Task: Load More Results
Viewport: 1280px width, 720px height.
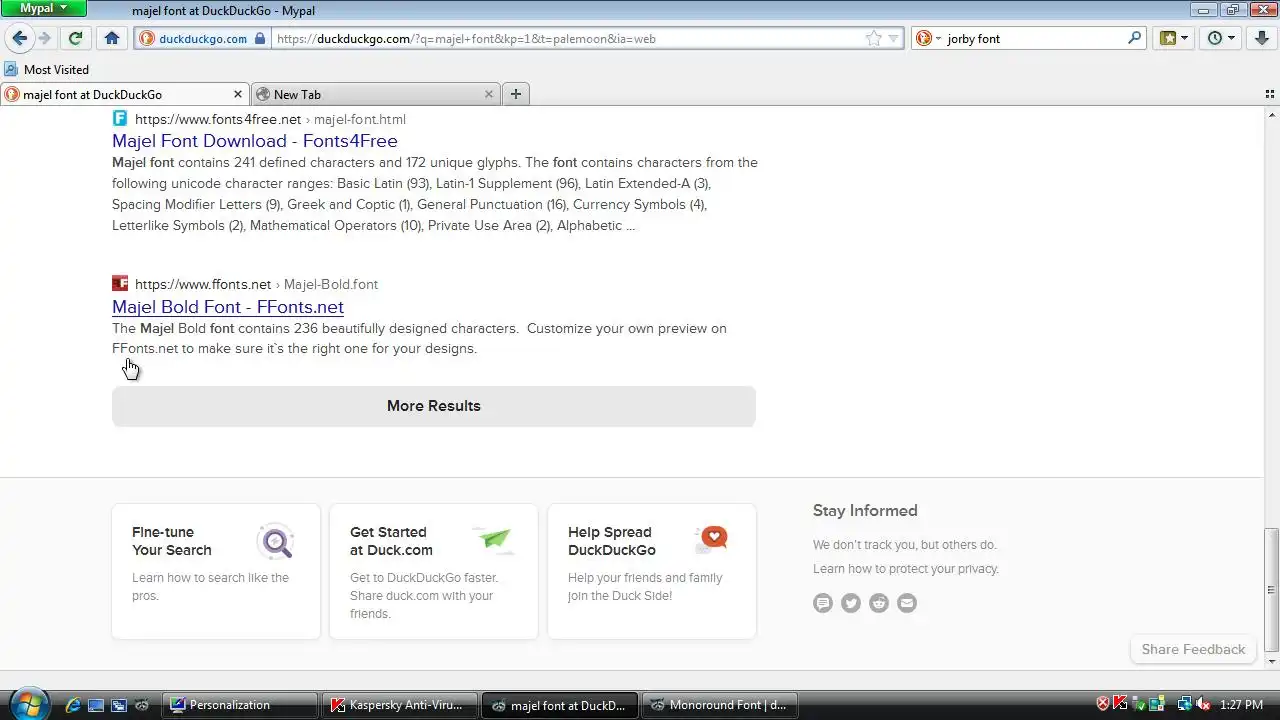Action: pos(434,406)
